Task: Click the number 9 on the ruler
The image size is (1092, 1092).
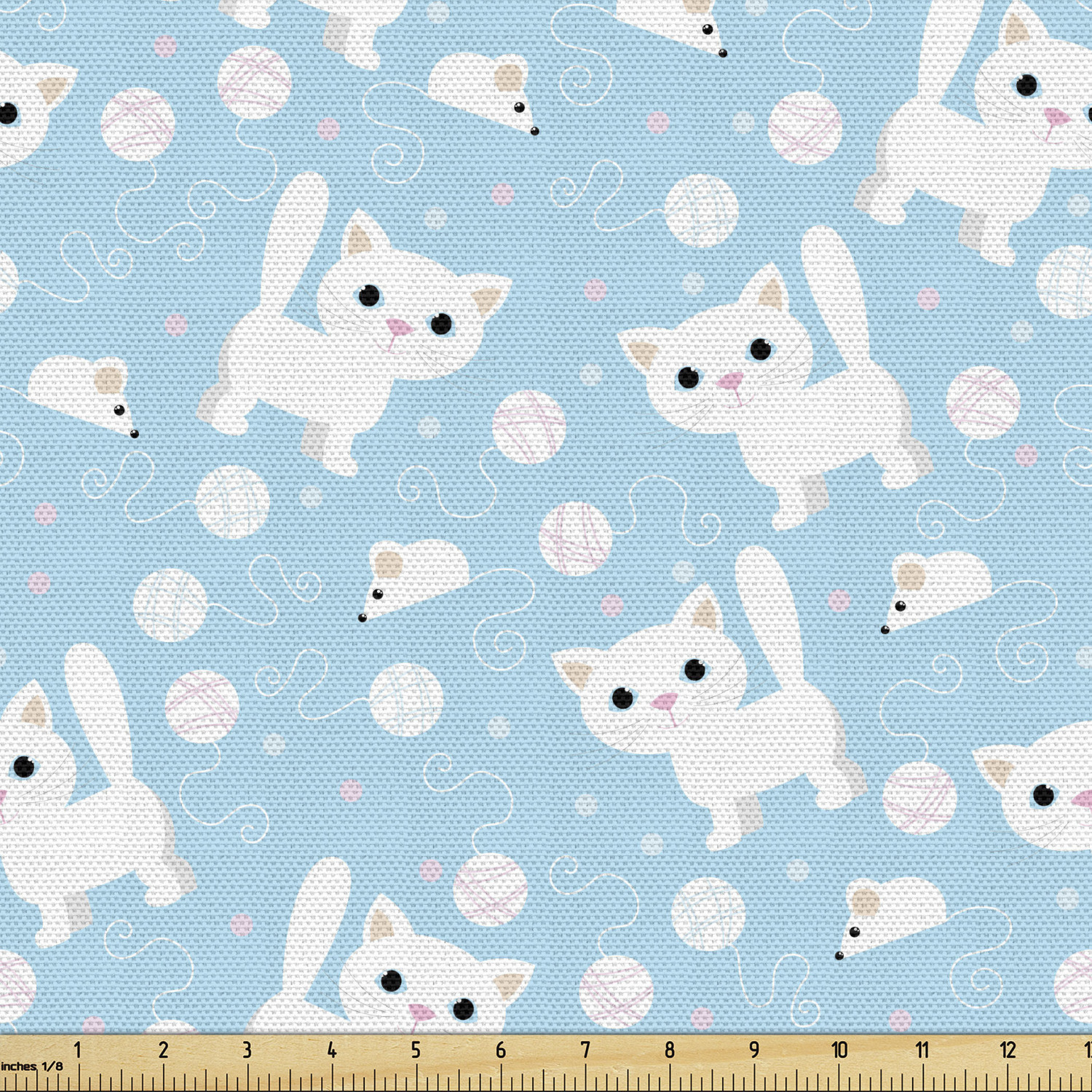Action: click(x=754, y=1050)
